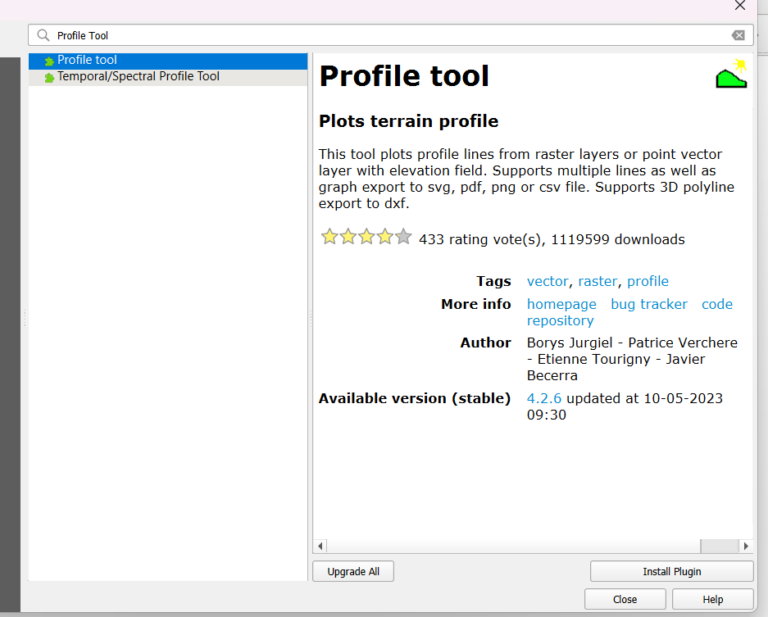Open the raster tag link

(x=597, y=282)
